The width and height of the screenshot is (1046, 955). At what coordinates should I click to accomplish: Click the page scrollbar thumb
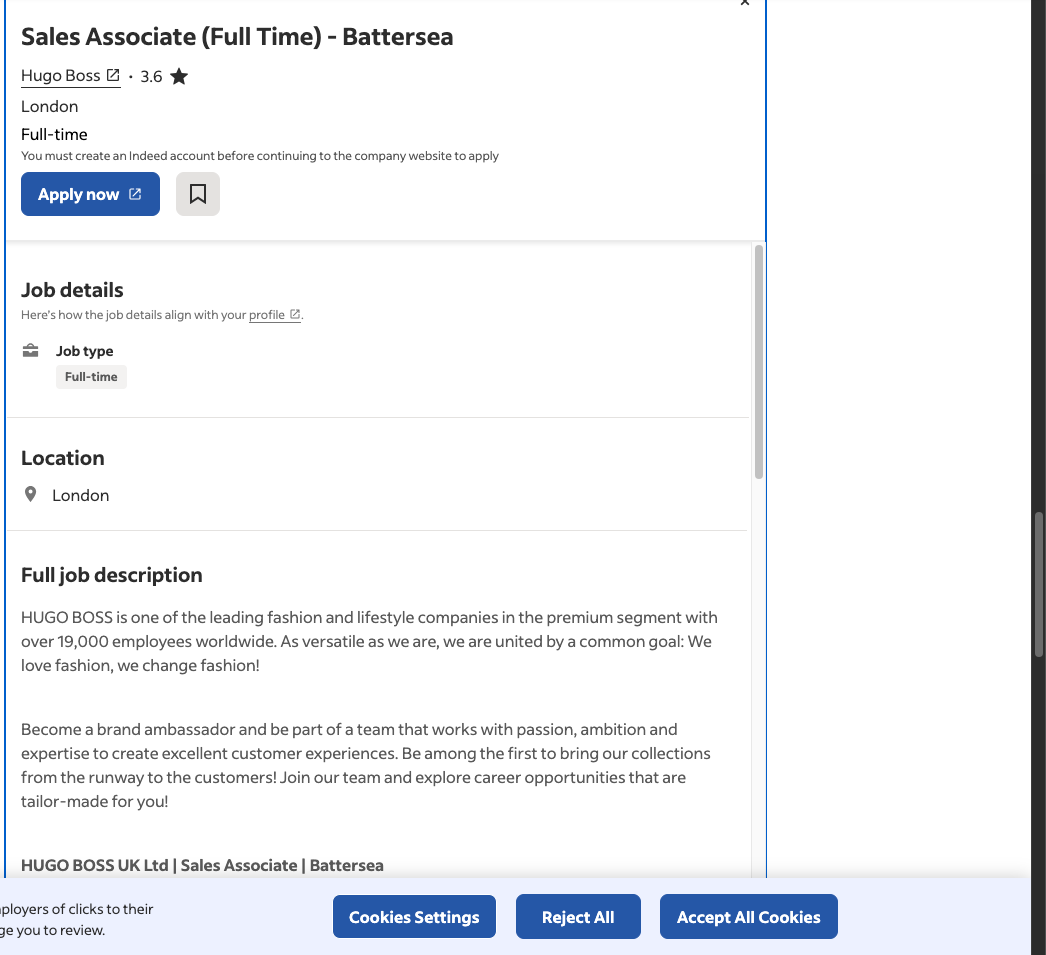click(1039, 584)
